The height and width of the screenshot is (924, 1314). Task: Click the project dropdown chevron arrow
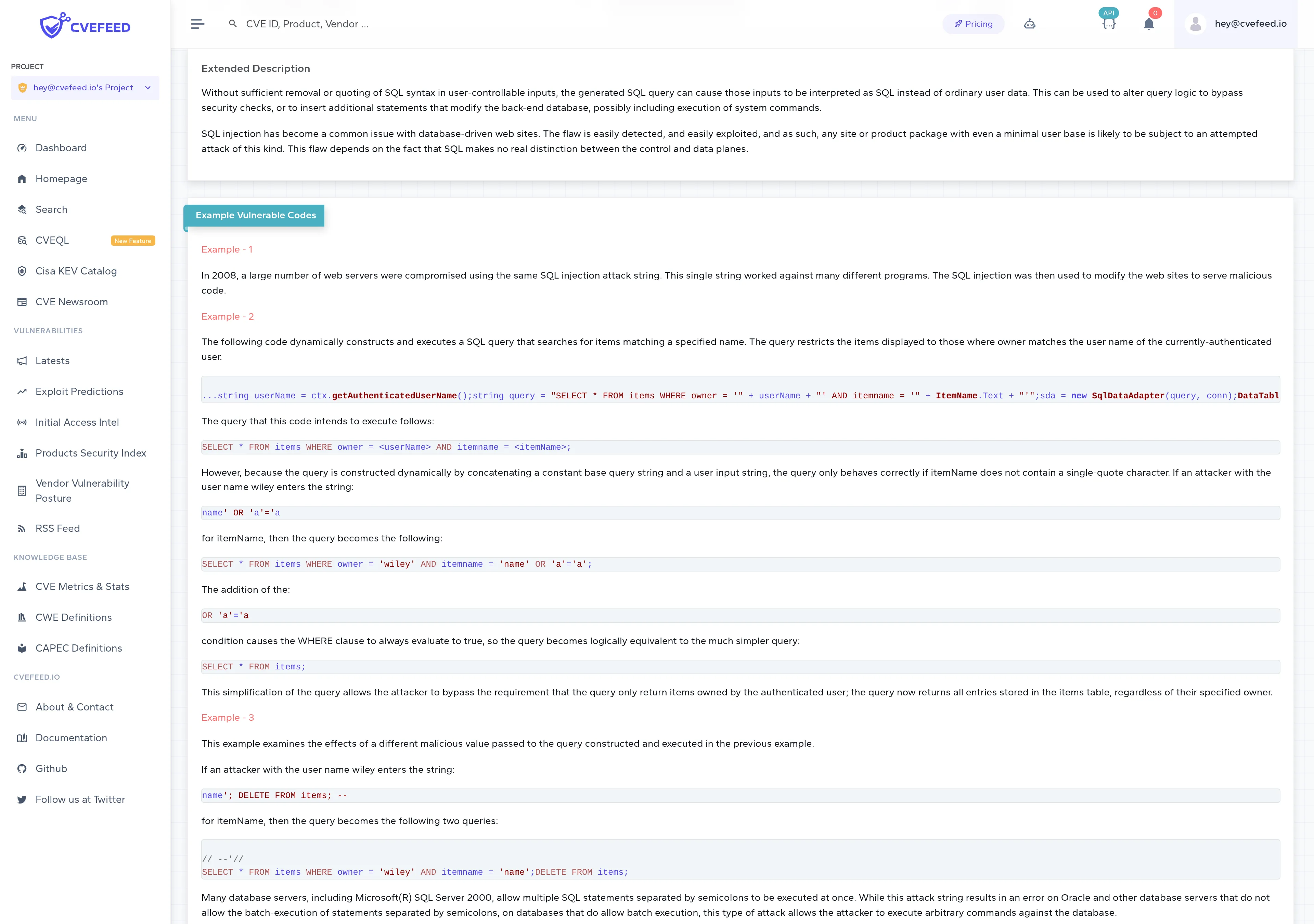coord(147,88)
